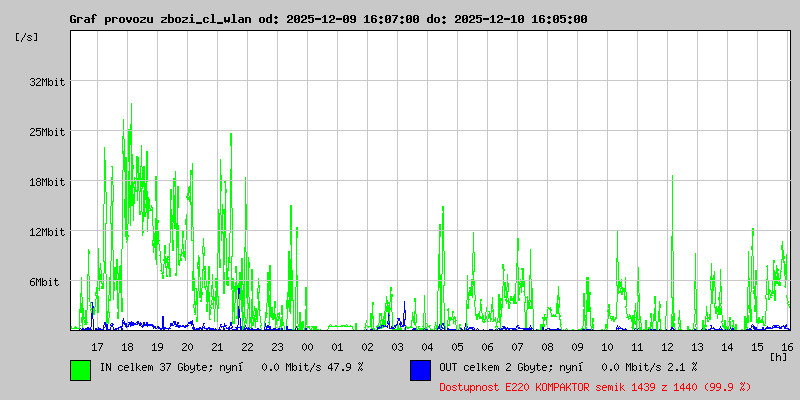The width and height of the screenshot is (800, 400).
Task: Click the 32Mbit y-axis label
Action: [47, 82]
